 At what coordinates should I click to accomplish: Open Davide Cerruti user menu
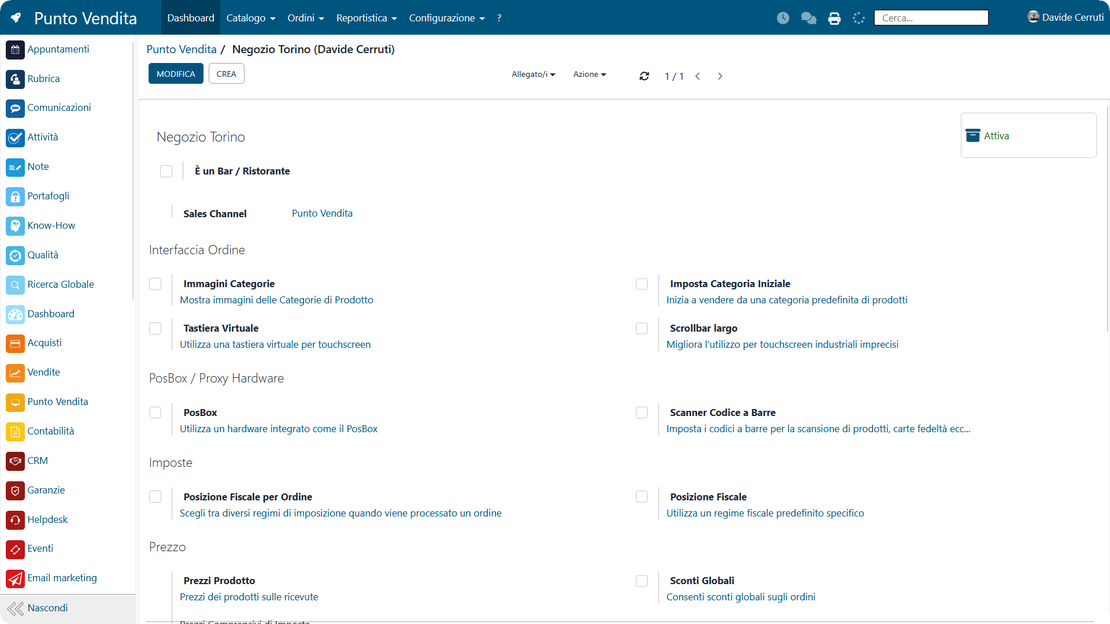(1065, 18)
